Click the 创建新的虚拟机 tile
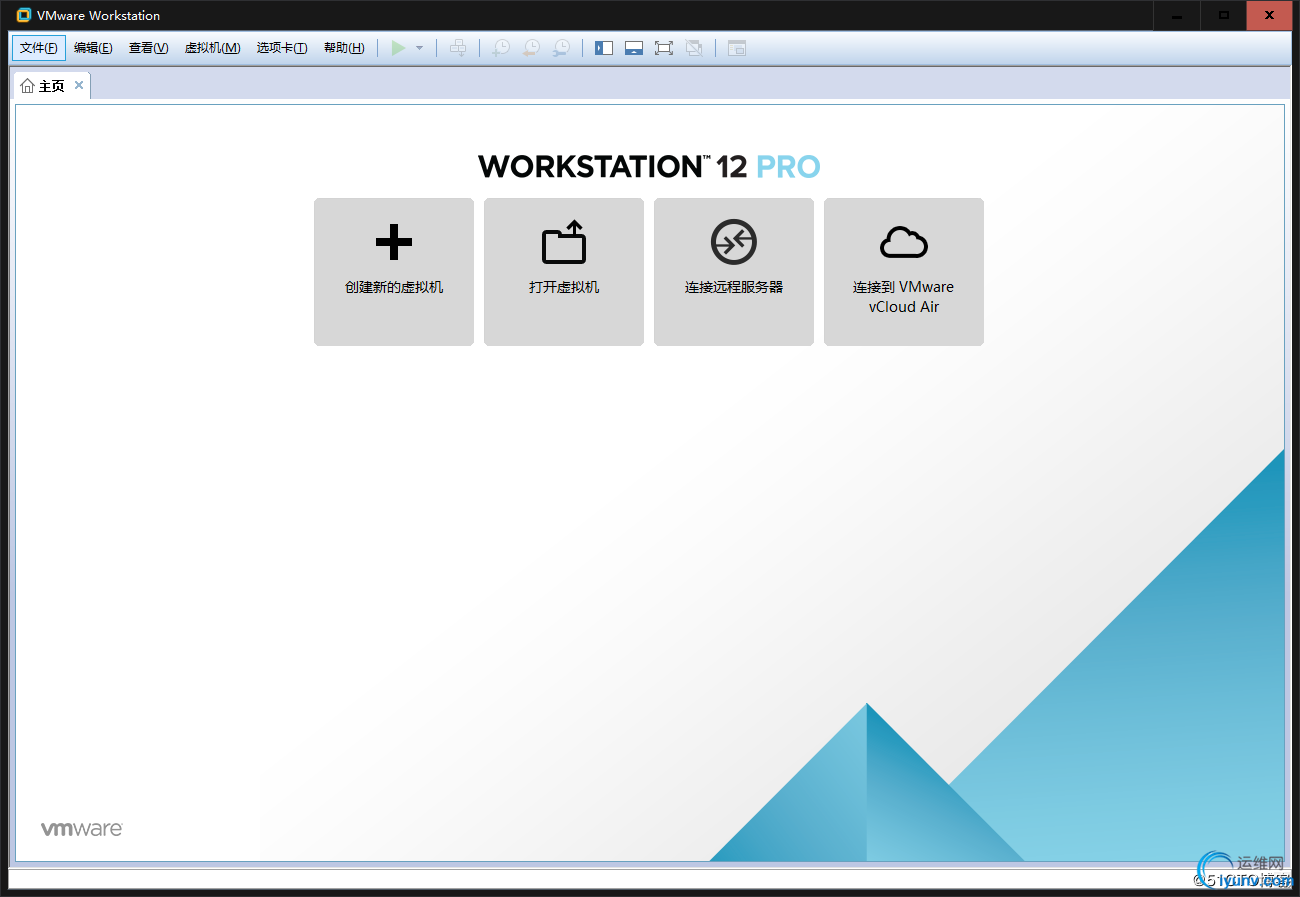Screen dimensions: 1300x897 (x=394, y=272)
